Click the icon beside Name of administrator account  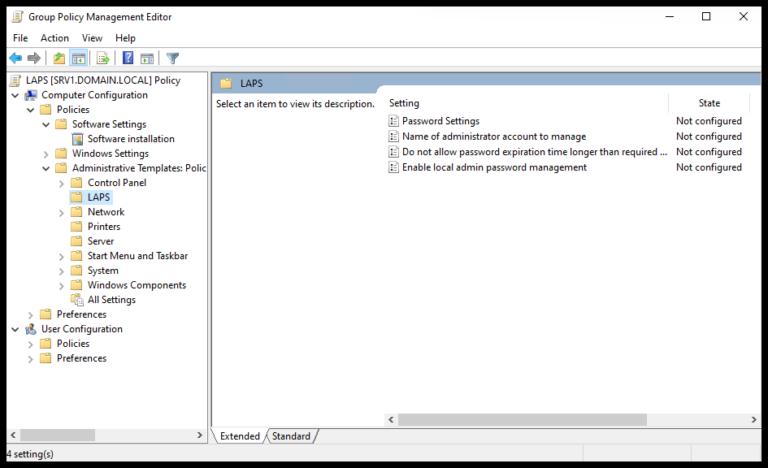(x=393, y=136)
